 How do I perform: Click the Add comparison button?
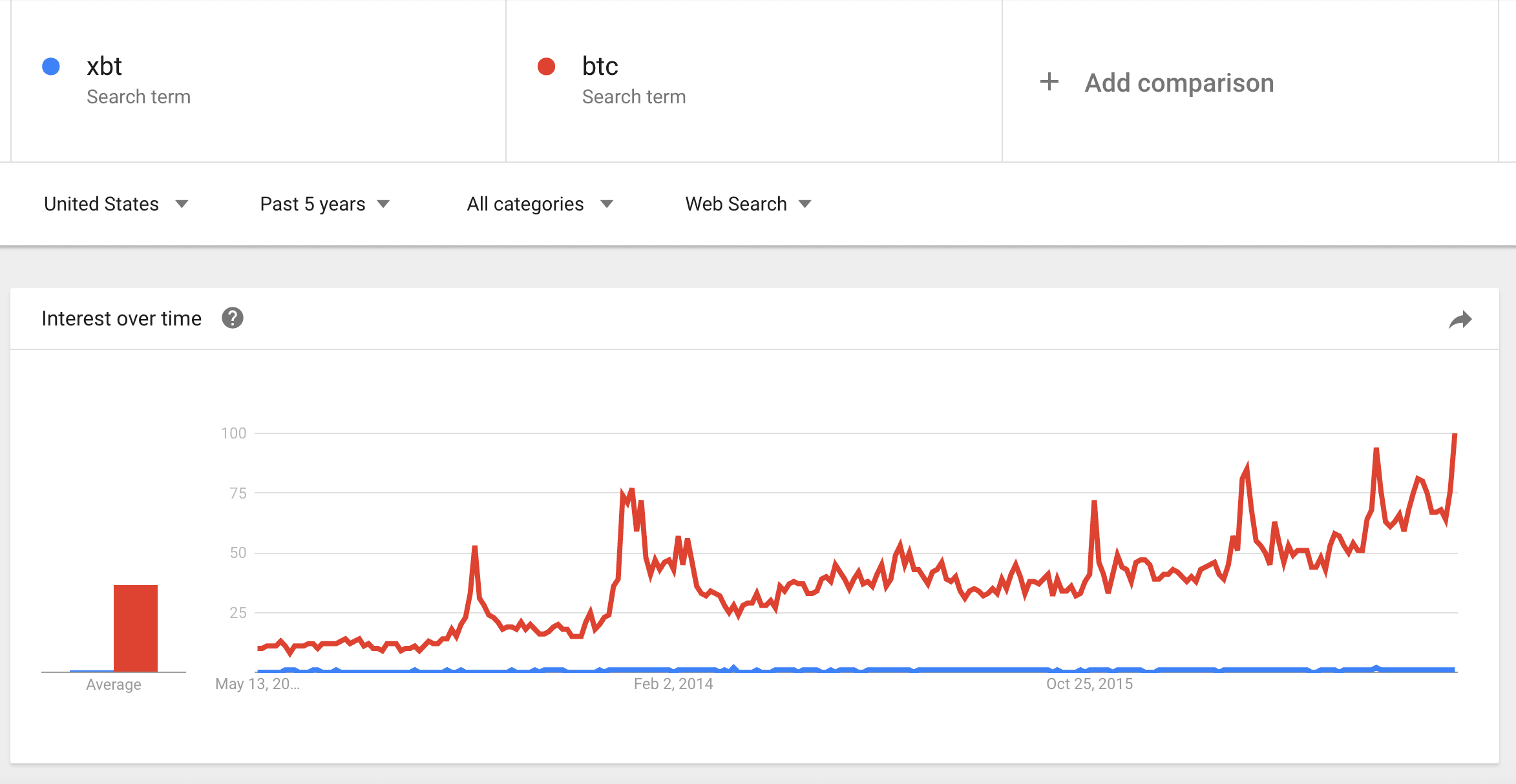pyautogui.click(x=1179, y=83)
